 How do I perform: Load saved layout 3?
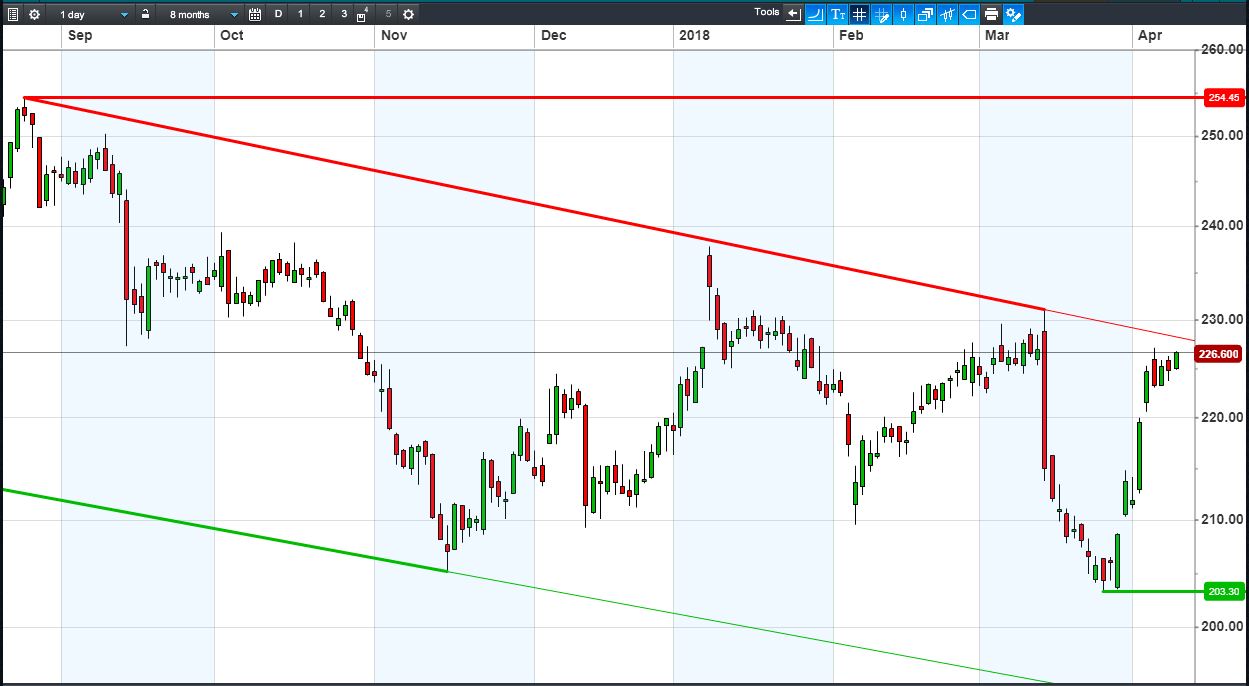click(x=344, y=14)
